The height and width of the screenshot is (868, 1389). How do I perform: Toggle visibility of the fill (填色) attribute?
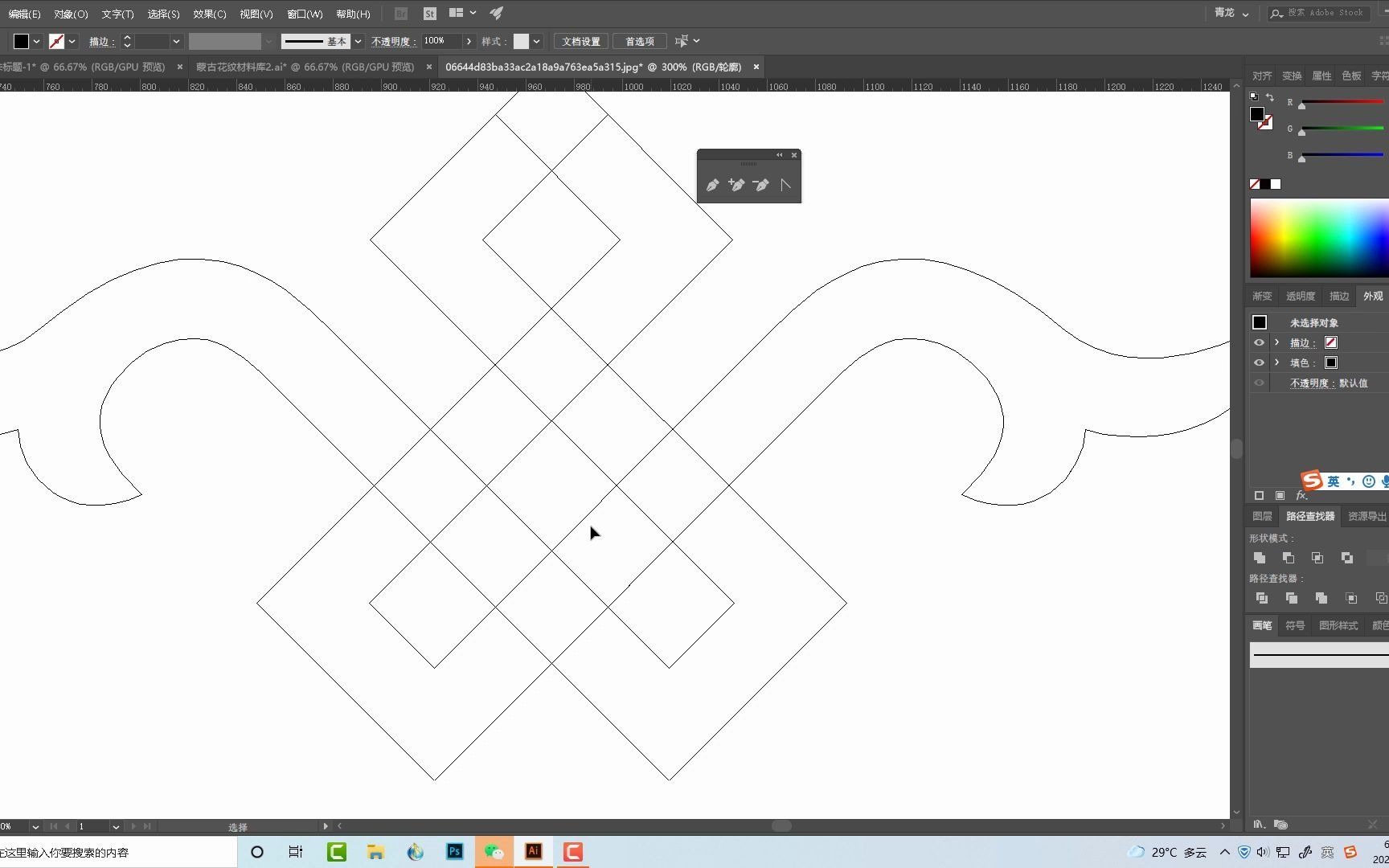[x=1259, y=362]
